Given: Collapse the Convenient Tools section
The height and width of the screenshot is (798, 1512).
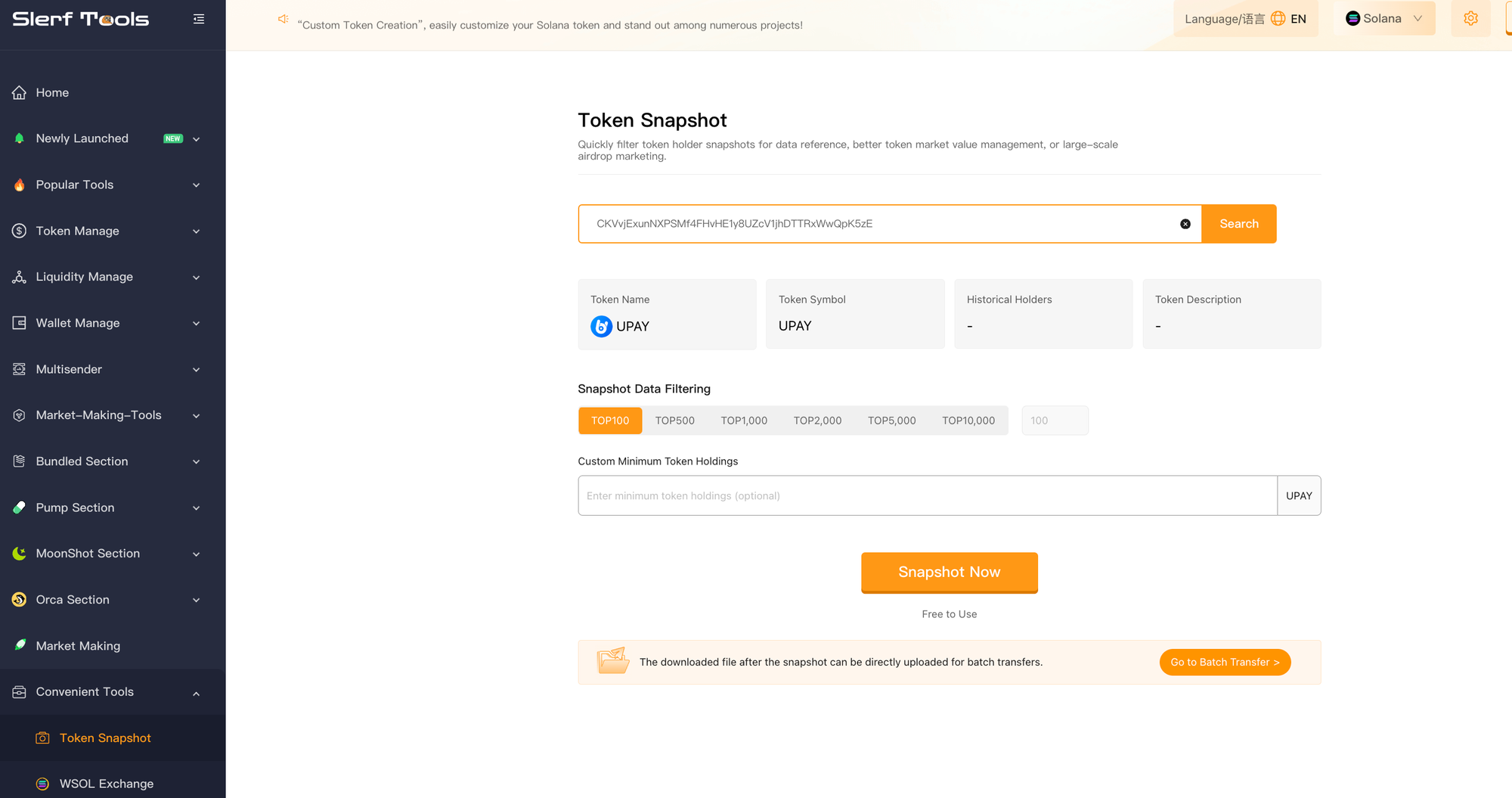Looking at the screenshot, I should pos(197,693).
